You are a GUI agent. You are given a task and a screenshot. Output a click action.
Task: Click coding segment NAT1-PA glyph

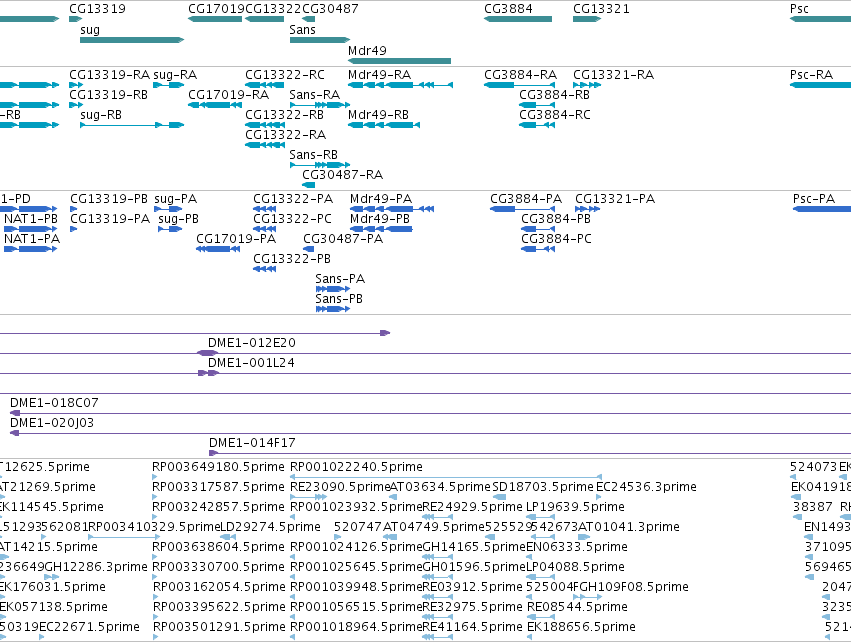[30, 249]
